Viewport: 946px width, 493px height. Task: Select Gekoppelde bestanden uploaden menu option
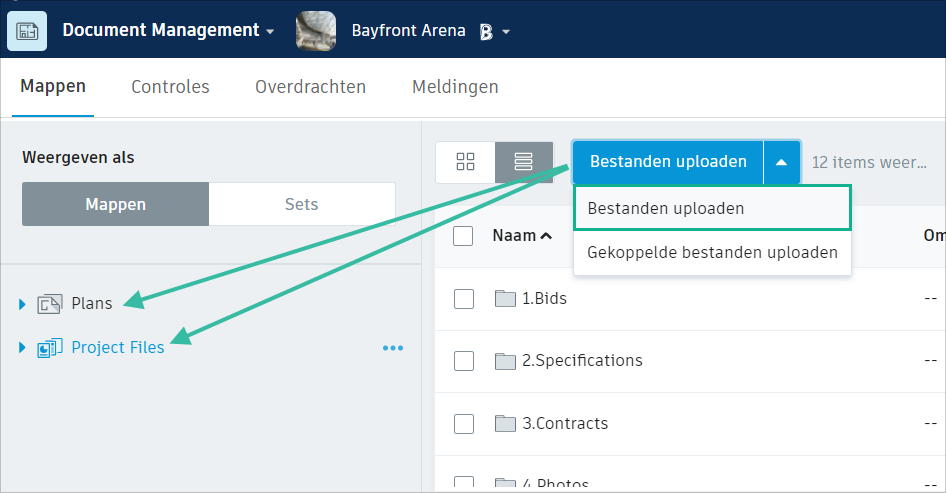(712, 252)
